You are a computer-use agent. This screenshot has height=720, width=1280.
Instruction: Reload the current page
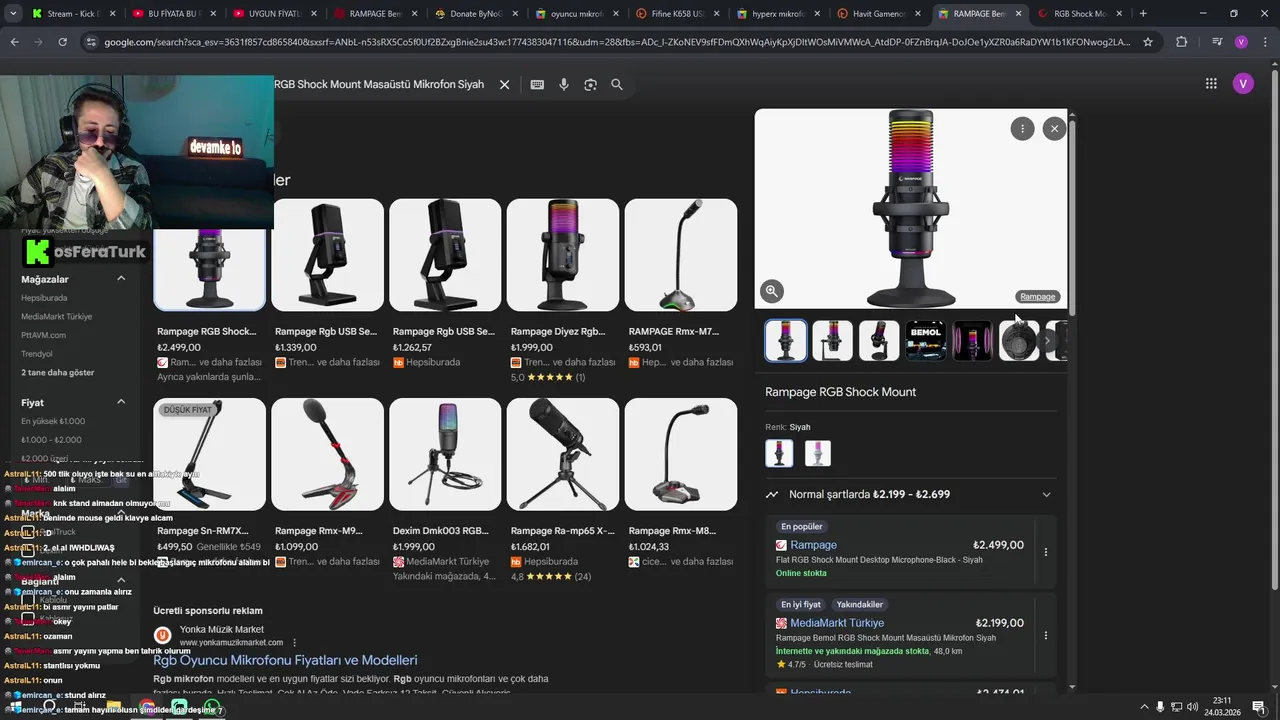(62, 42)
